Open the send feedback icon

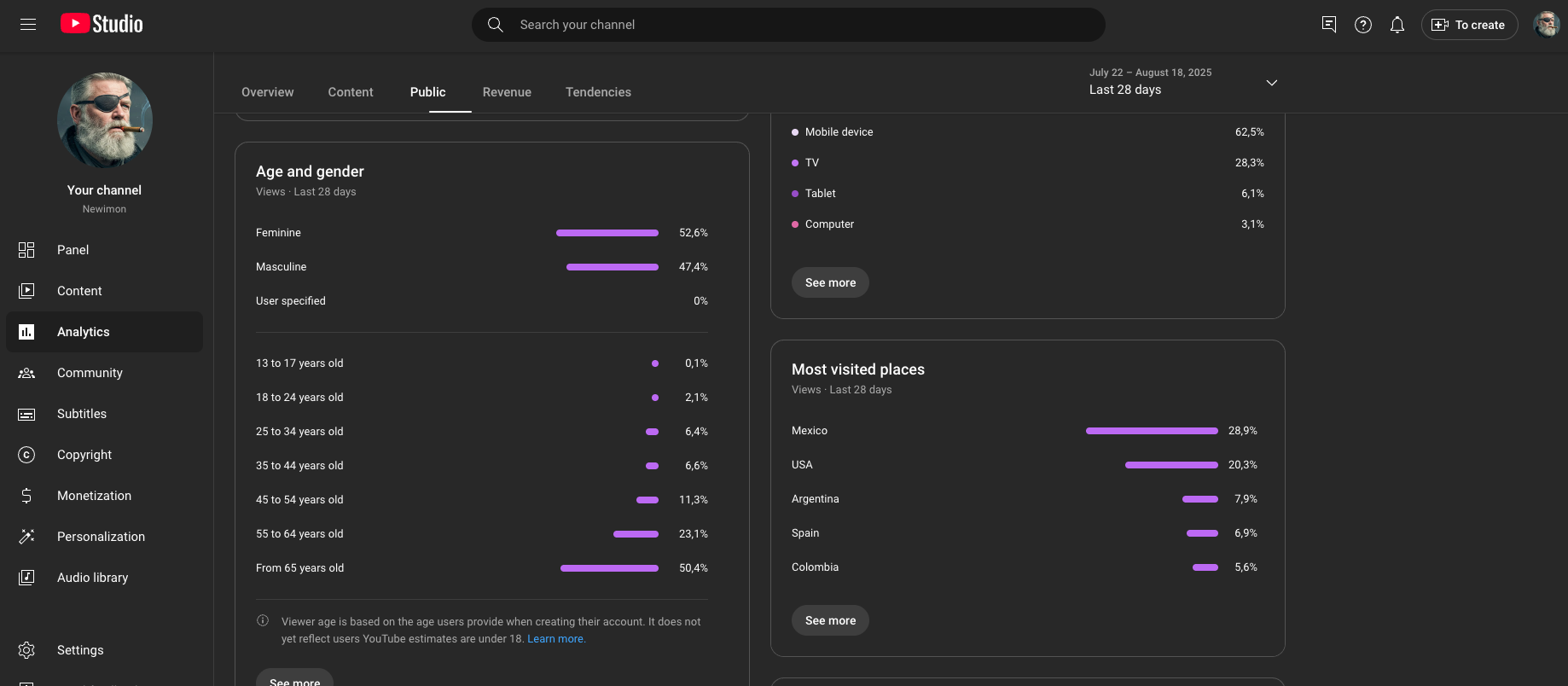pos(1328,25)
